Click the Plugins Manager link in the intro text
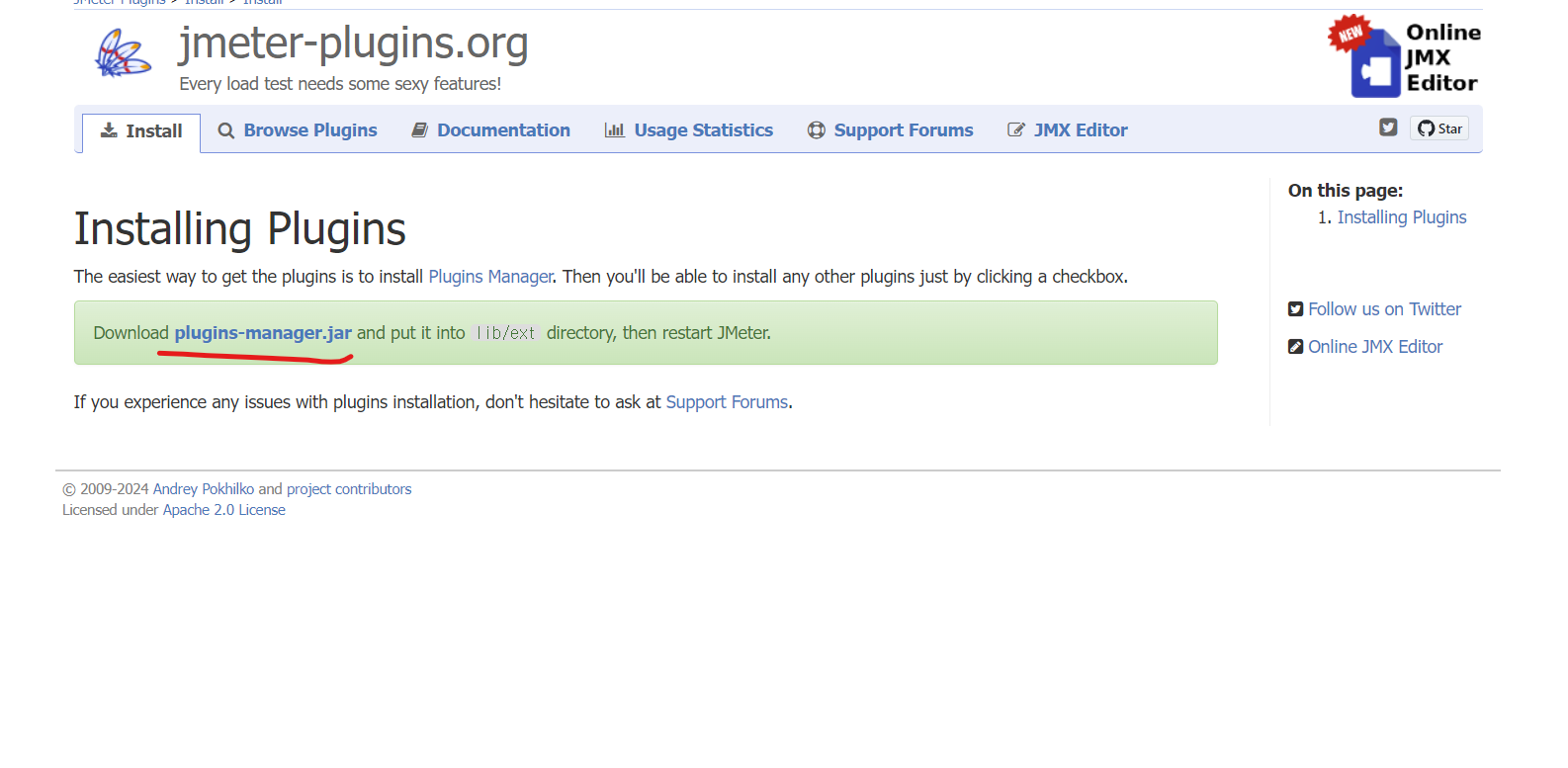The height and width of the screenshot is (768, 1568). coord(490,277)
